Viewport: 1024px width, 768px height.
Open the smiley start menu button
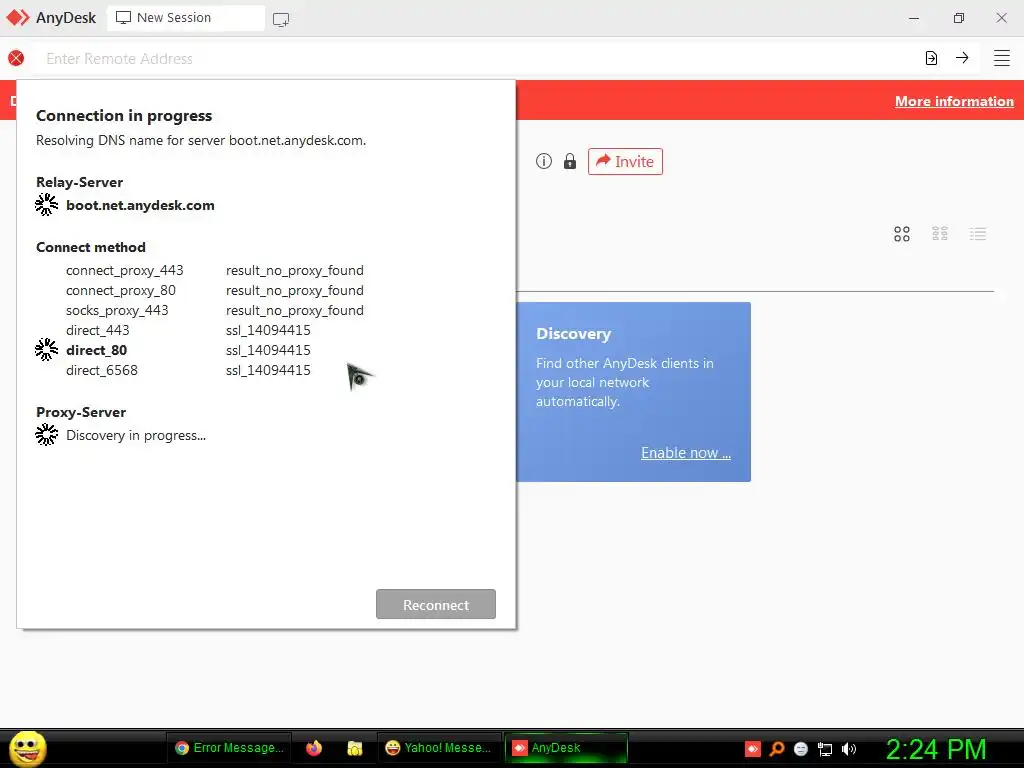tap(27, 748)
